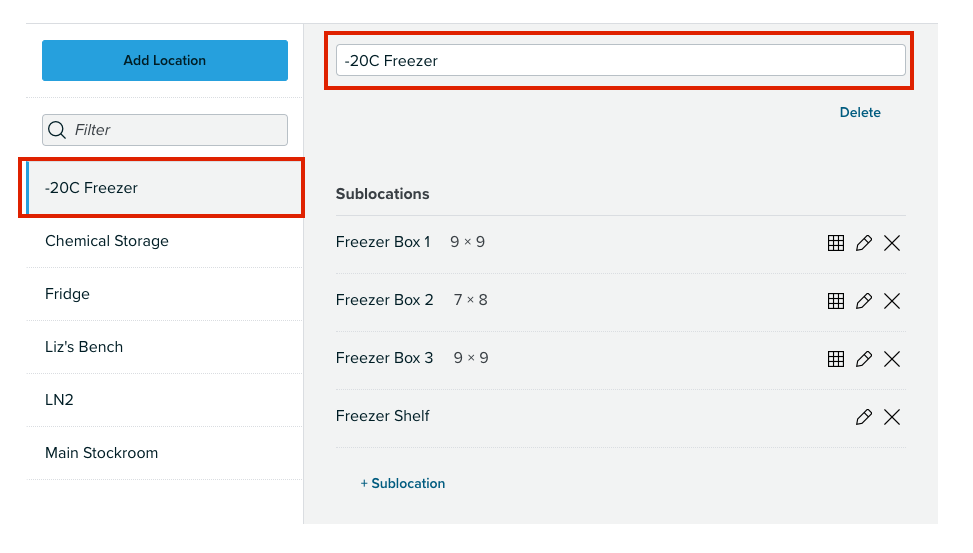Focus the Filter search field

point(164,130)
